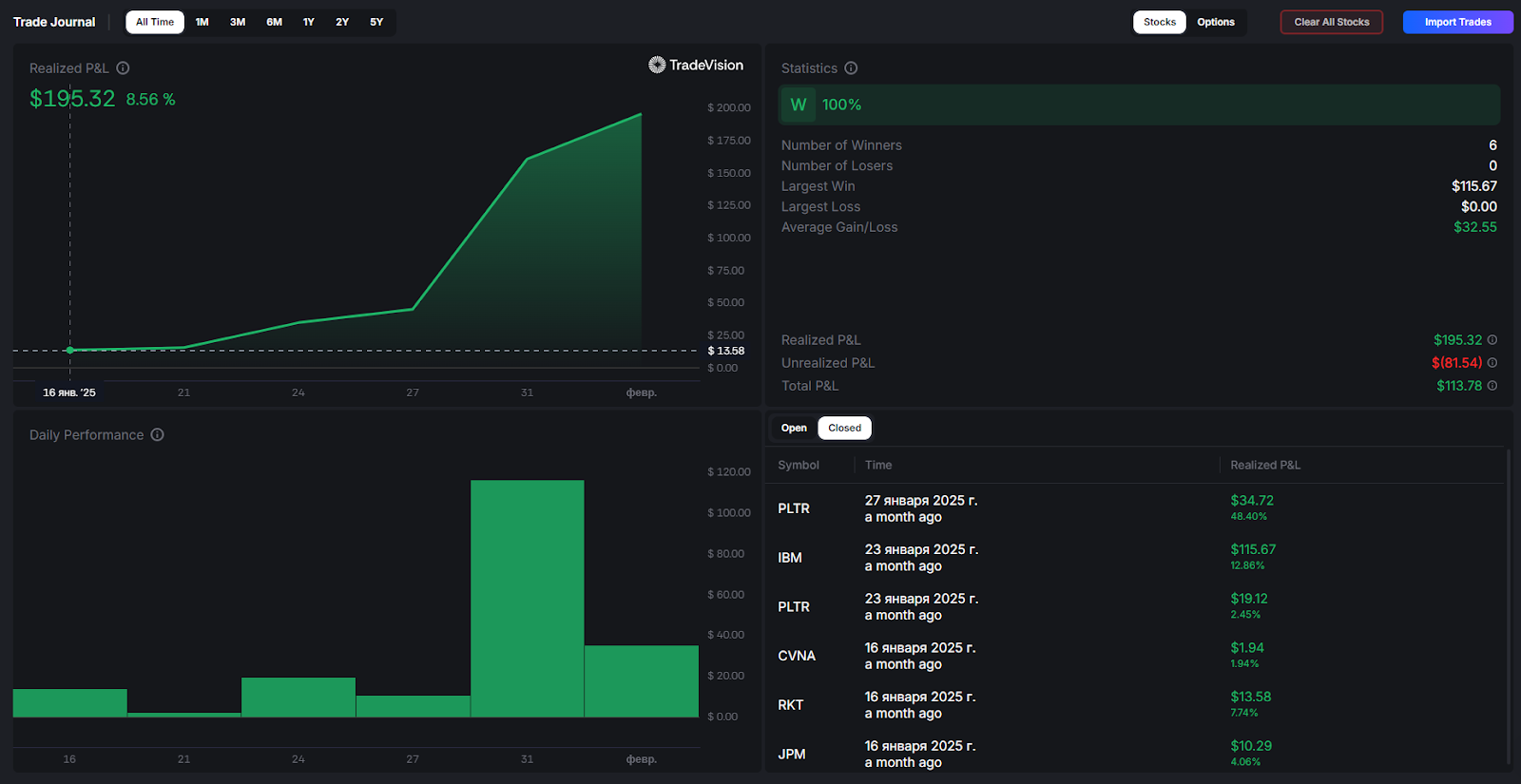Click the 8.56 % gain percentage
This screenshot has width=1521, height=784.
(x=151, y=100)
